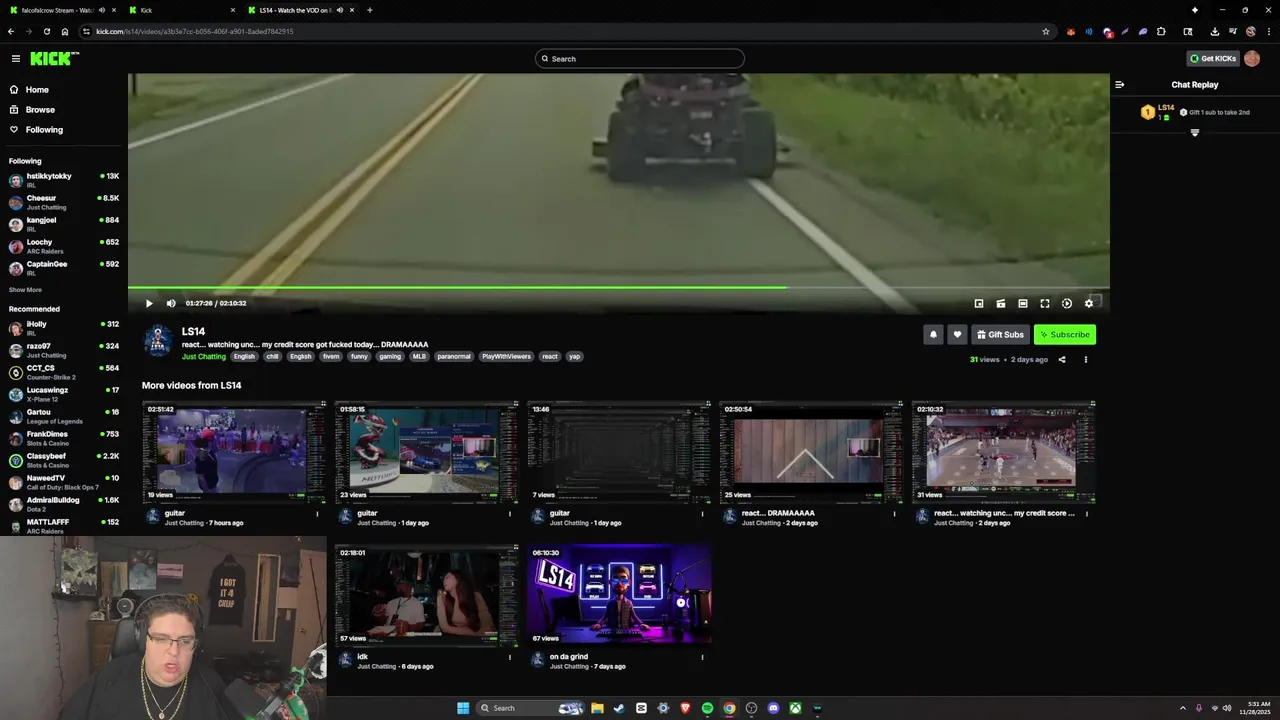Viewport: 1280px width, 720px height.
Task: Select the PlayWithViewers tag
Action: 506,356
